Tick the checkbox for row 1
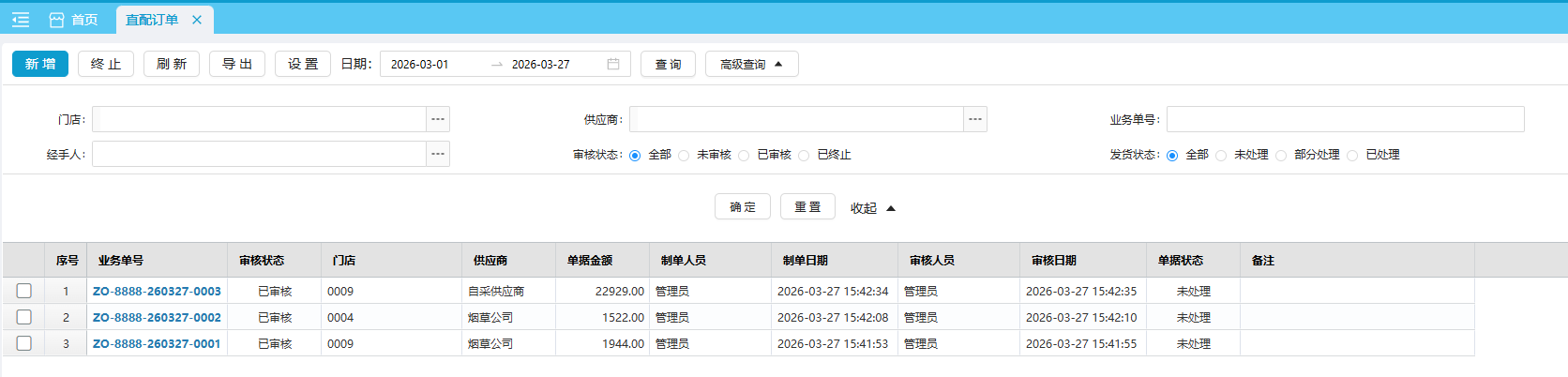 click(24, 291)
